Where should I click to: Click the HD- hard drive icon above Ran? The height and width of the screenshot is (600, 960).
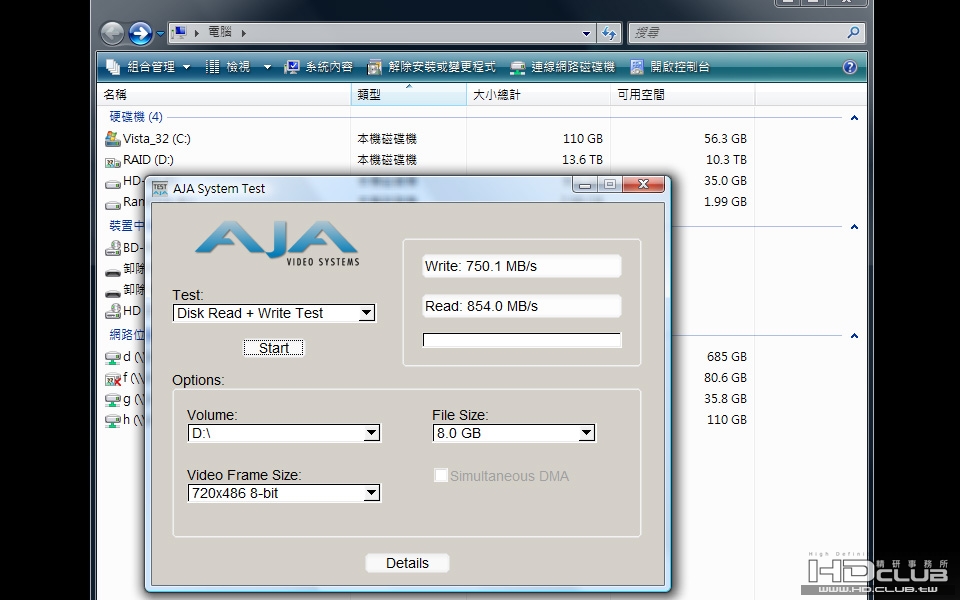coord(113,183)
